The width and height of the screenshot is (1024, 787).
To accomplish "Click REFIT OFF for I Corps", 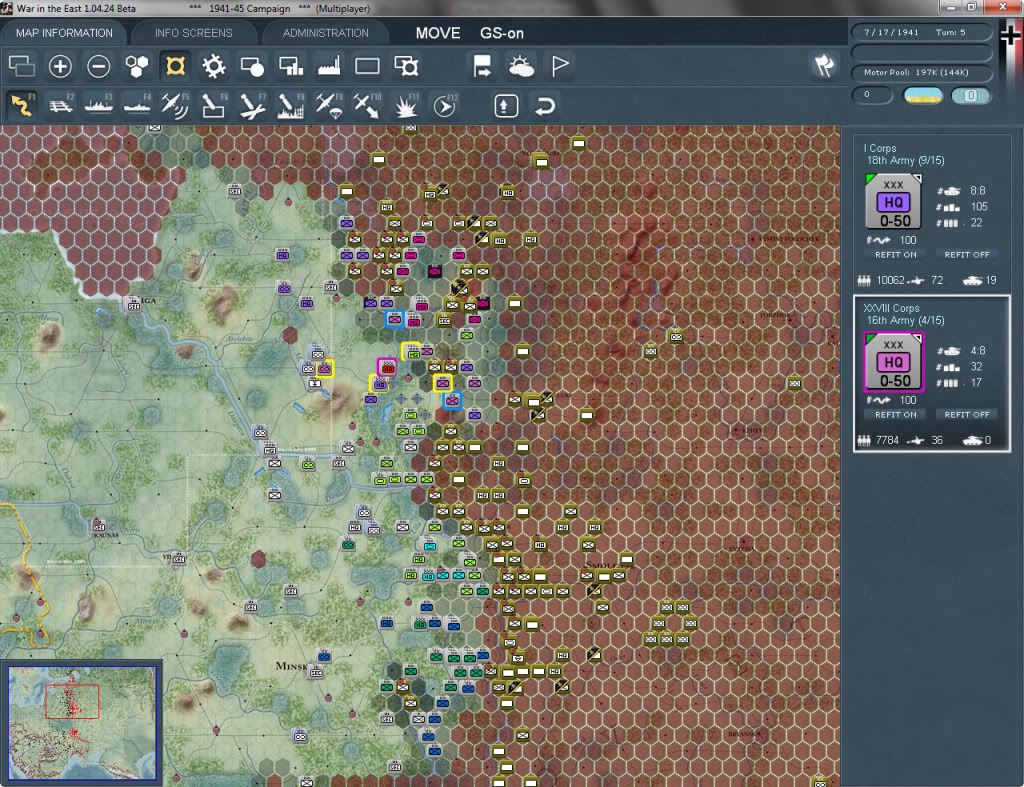I will (967, 255).
